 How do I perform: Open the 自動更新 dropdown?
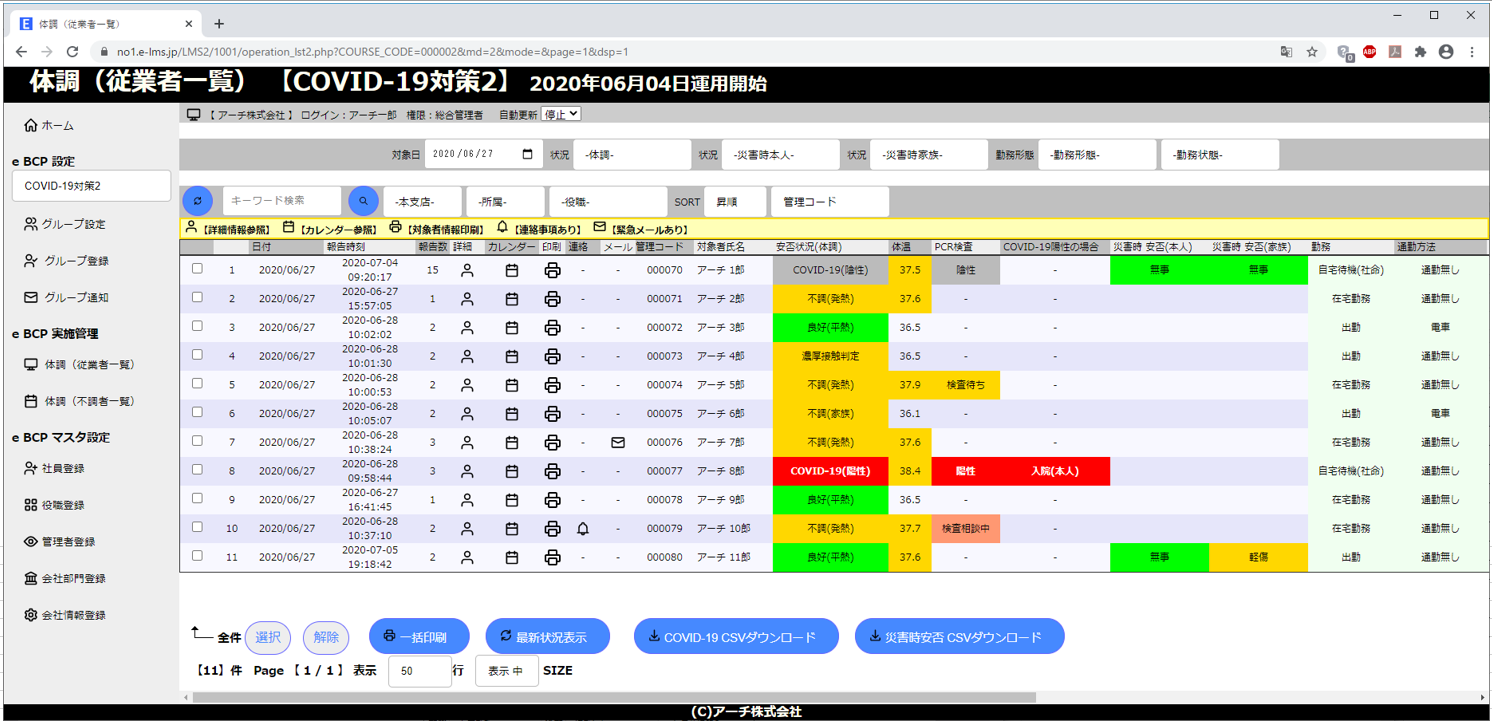tap(561, 115)
